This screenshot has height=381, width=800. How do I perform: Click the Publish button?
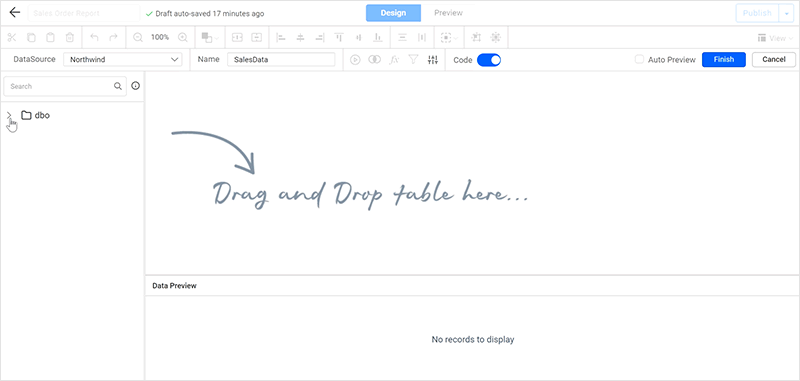pyautogui.click(x=757, y=13)
